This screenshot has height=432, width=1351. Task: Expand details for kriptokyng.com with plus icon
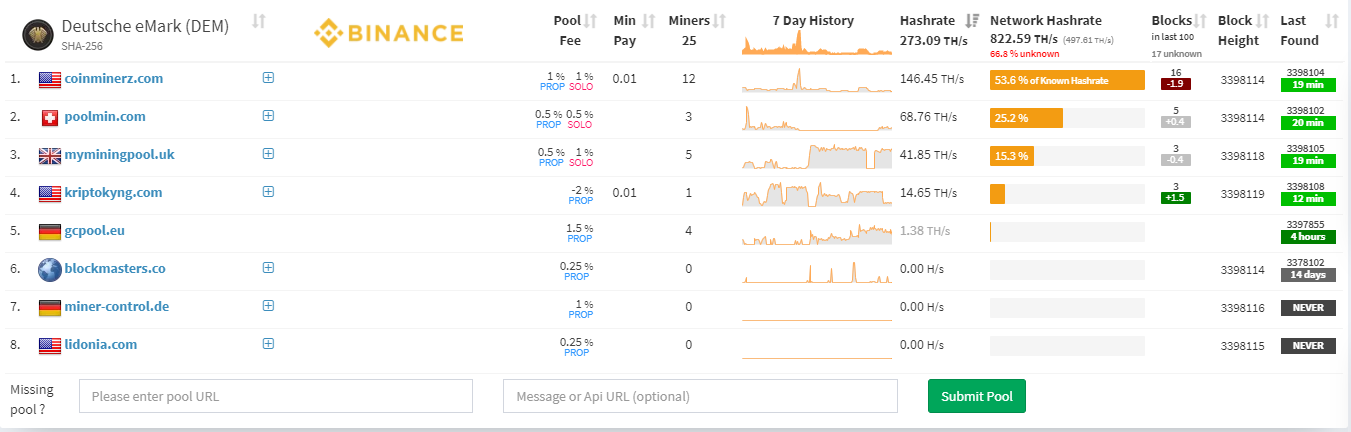[x=268, y=192]
